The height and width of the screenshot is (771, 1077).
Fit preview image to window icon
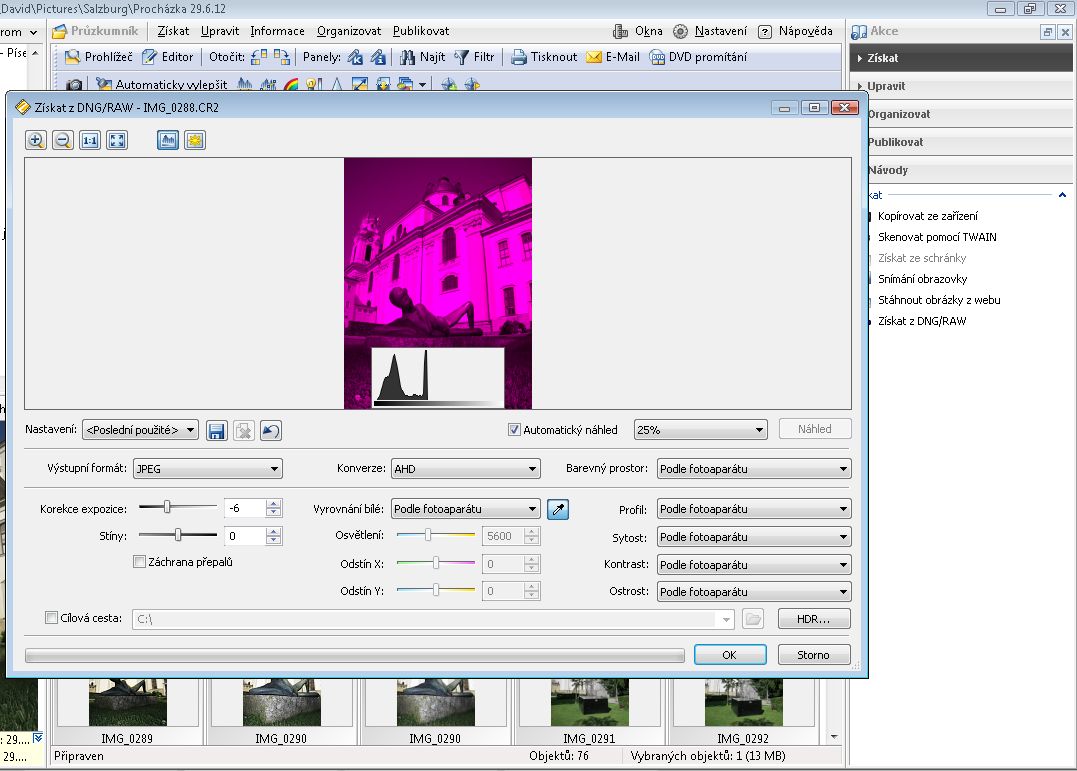117,141
